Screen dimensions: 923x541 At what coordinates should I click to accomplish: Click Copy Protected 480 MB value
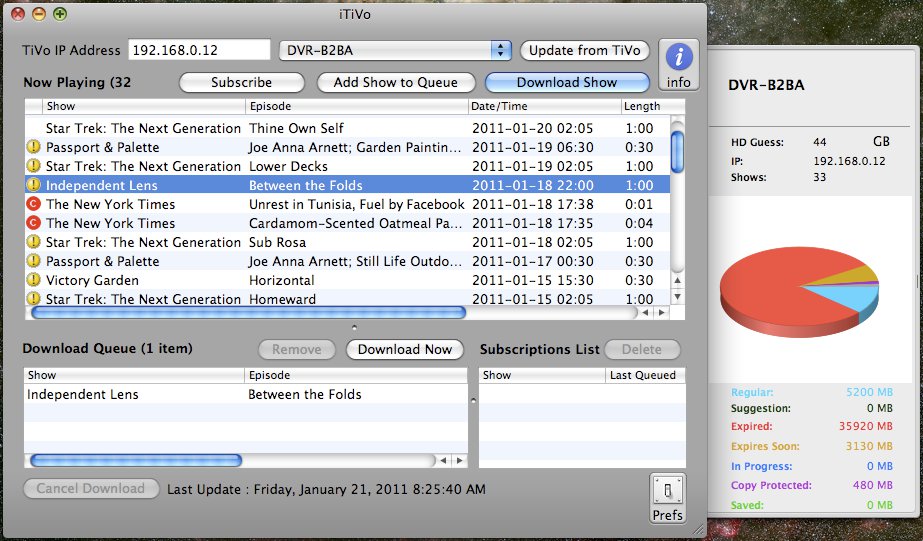click(x=873, y=485)
